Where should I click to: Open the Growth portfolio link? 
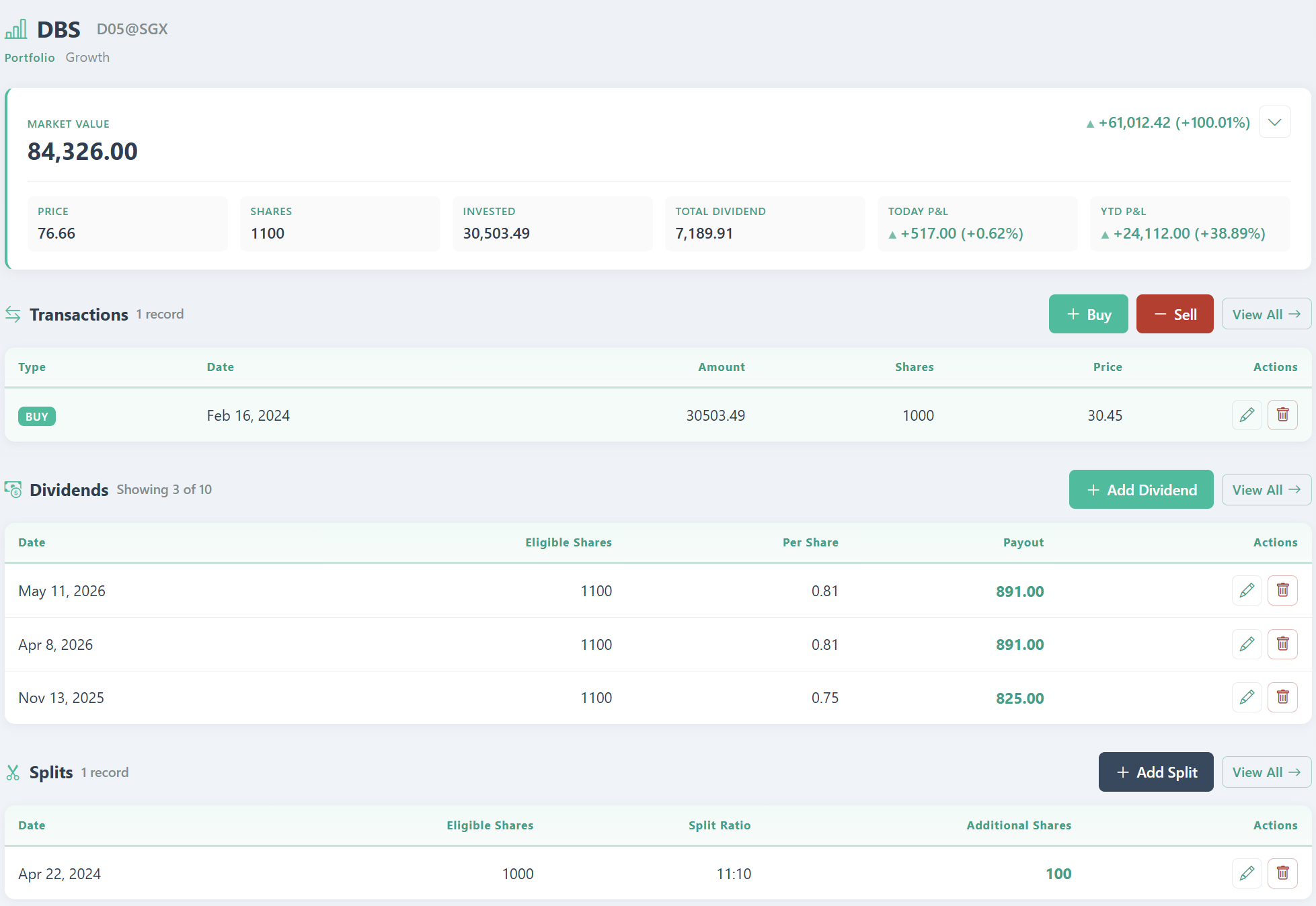click(87, 58)
